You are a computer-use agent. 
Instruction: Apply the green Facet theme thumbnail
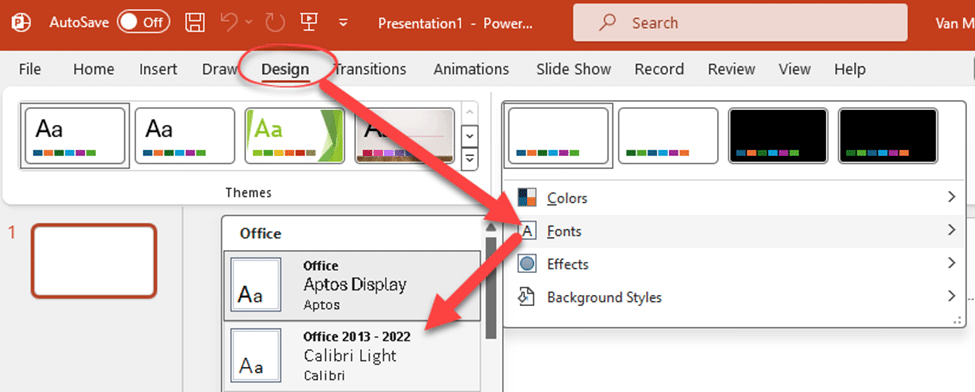pos(294,136)
